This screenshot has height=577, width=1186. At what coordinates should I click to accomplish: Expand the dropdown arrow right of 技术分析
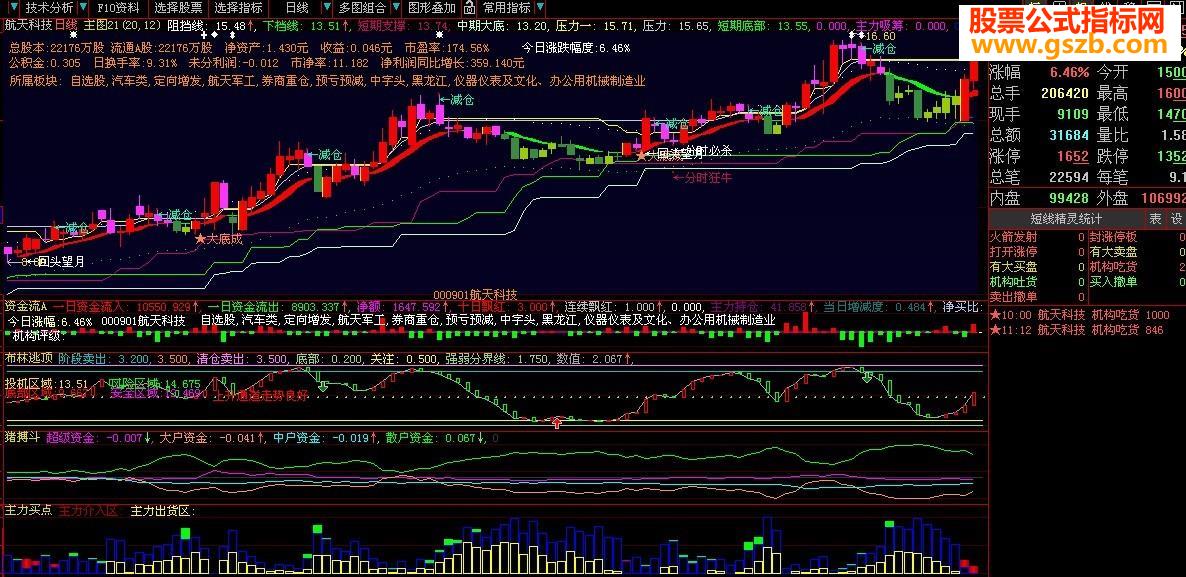tap(83, 8)
